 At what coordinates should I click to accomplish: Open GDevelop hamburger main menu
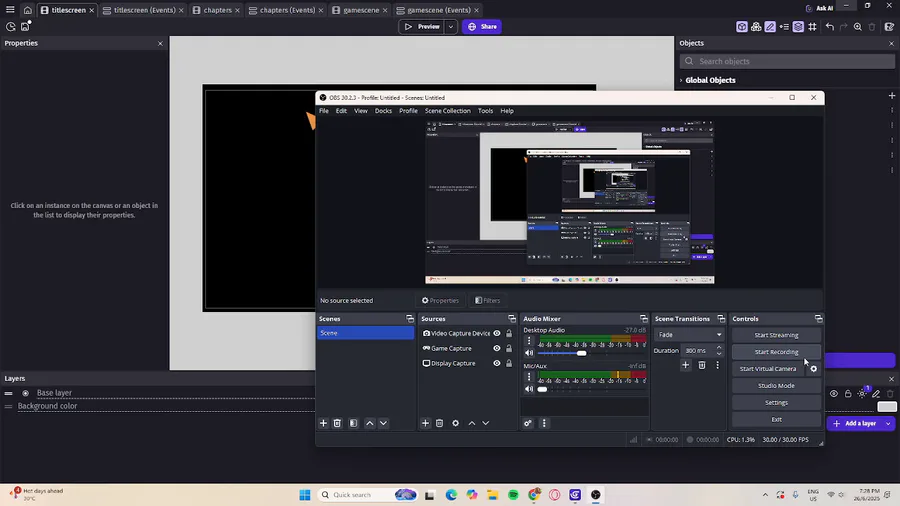click(x=10, y=10)
